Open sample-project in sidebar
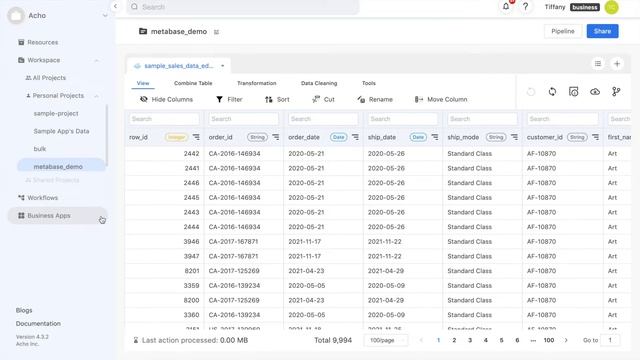 (x=56, y=113)
